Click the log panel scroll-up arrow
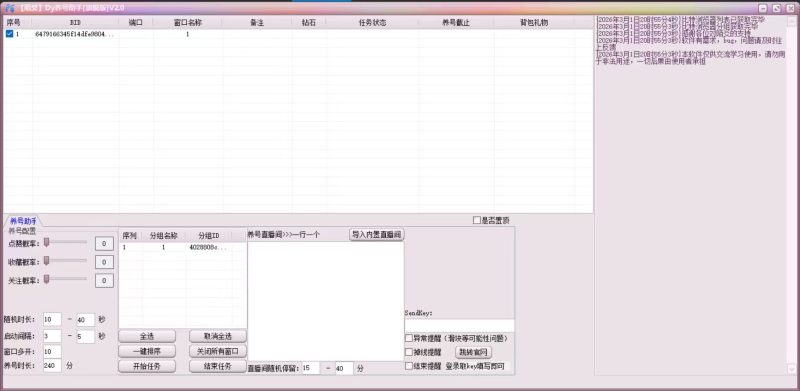Screen dimensions: 800x391 pos(791,21)
